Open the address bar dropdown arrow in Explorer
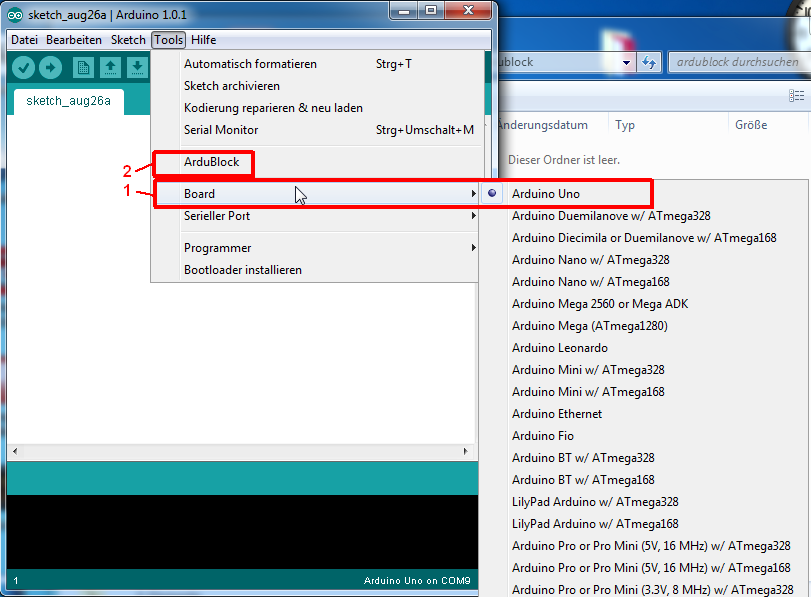The image size is (811, 597). tap(626, 63)
